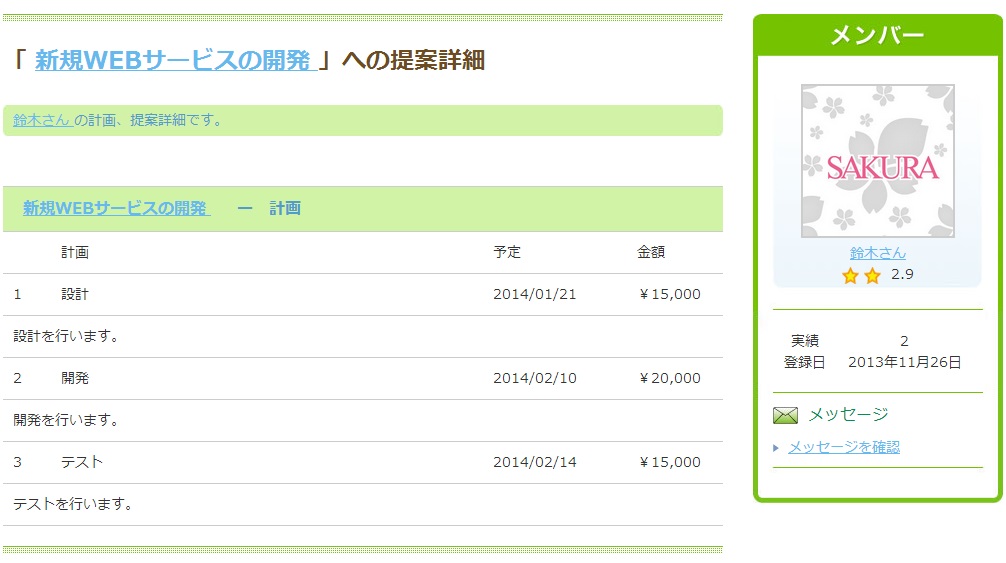This screenshot has height=563, width=1006.
Task: Click the ￥15,000 amount in the テスト row
Action: [x=669, y=462]
